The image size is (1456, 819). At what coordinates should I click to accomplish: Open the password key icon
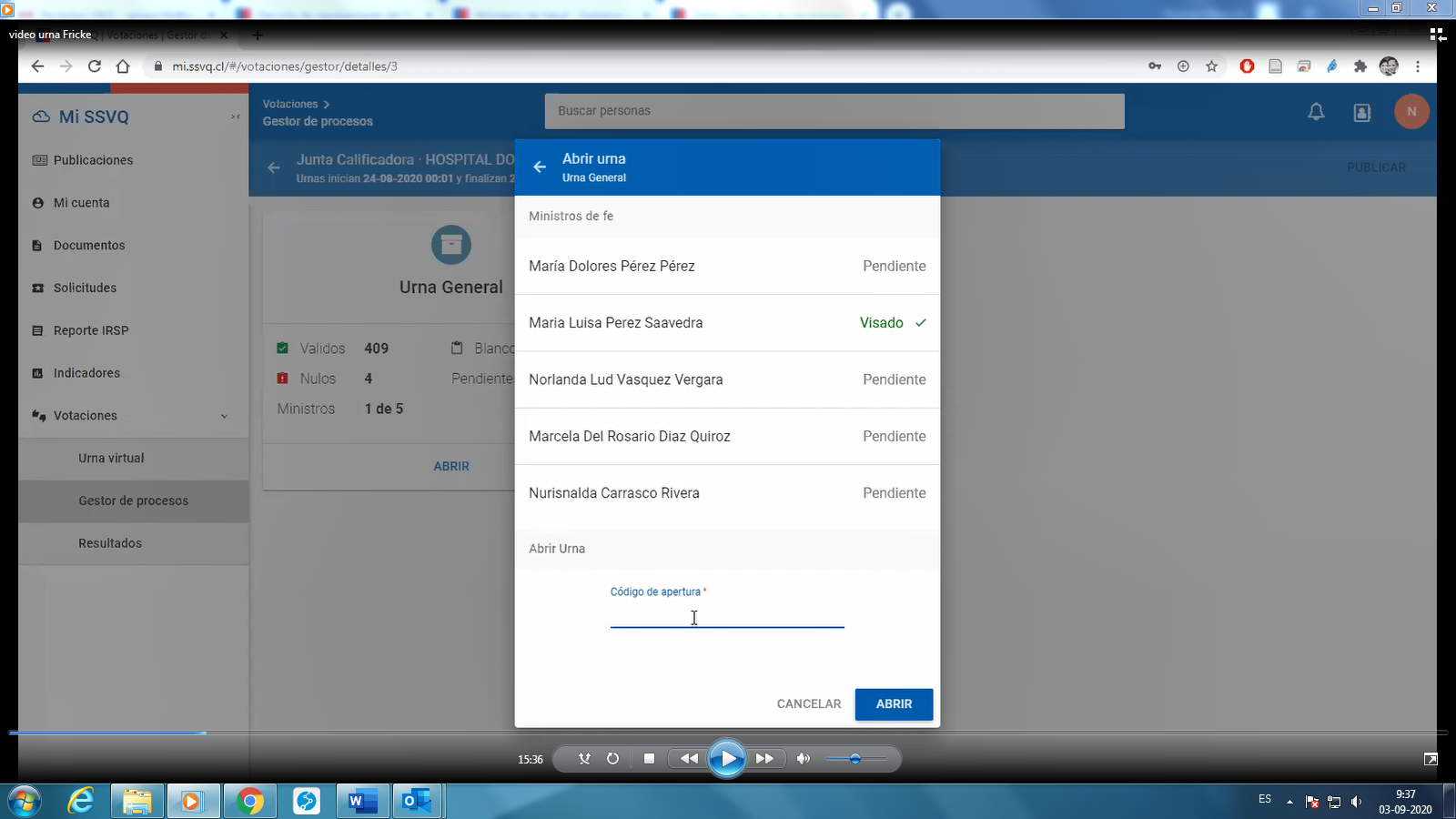click(1155, 66)
